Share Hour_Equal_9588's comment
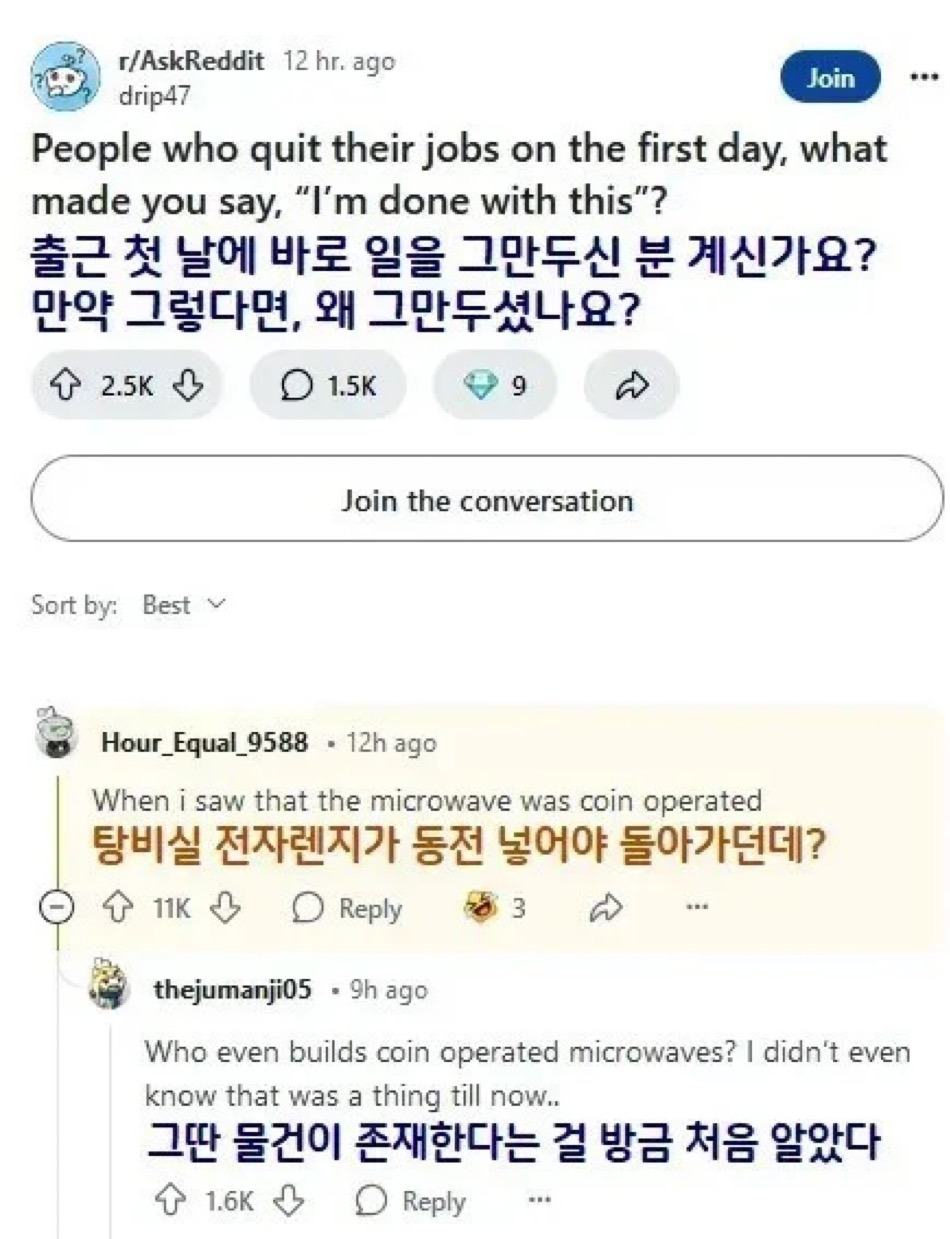Viewport: 950px width, 1239px height. (x=605, y=908)
